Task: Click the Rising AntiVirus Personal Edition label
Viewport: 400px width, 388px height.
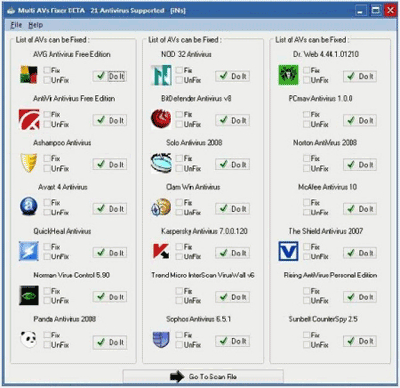Action: point(330,275)
